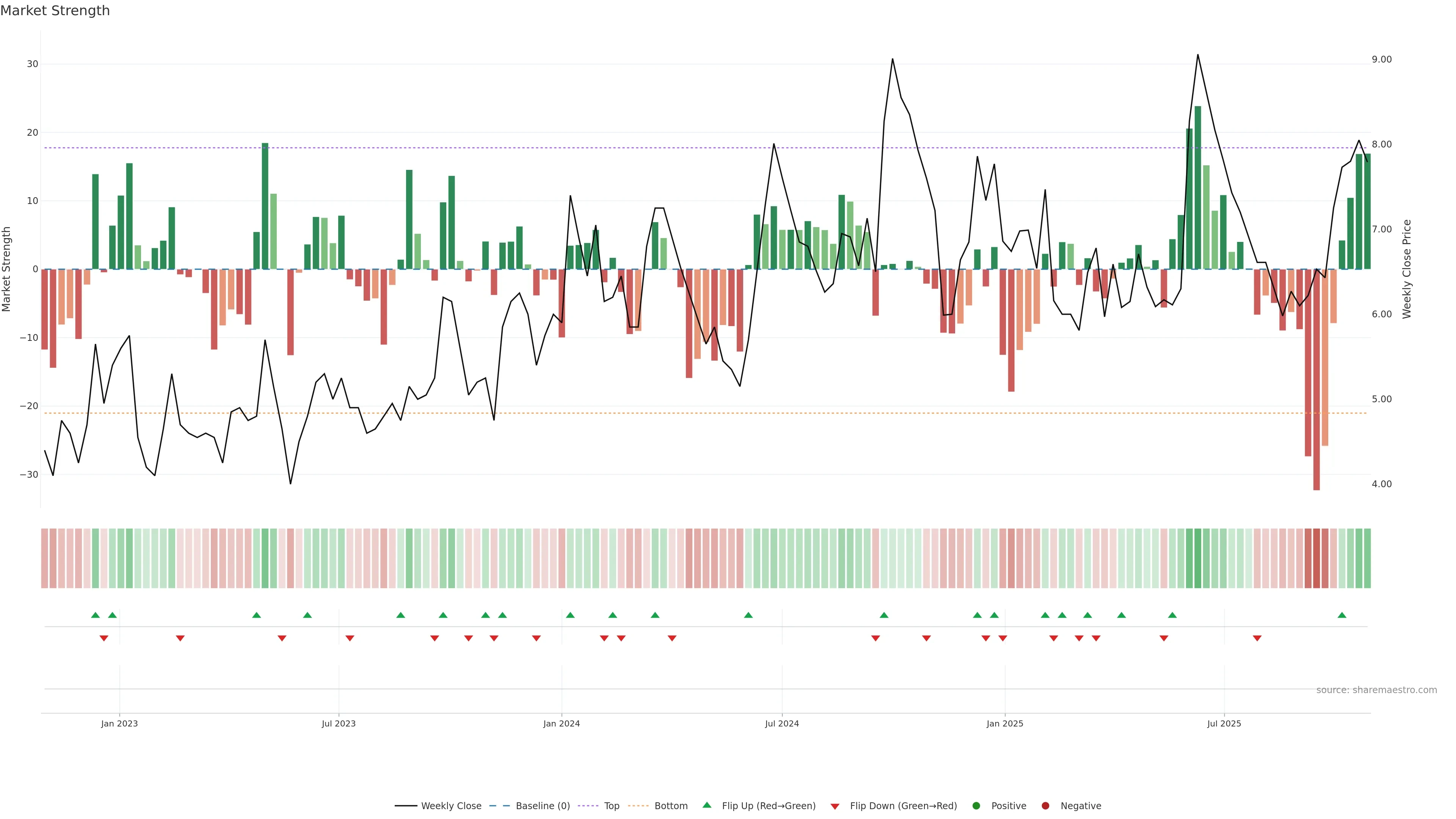This screenshot has width=1456, height=819.
Task: Click the red Flip Down triangle legend icon
Action: pos(835,806)
